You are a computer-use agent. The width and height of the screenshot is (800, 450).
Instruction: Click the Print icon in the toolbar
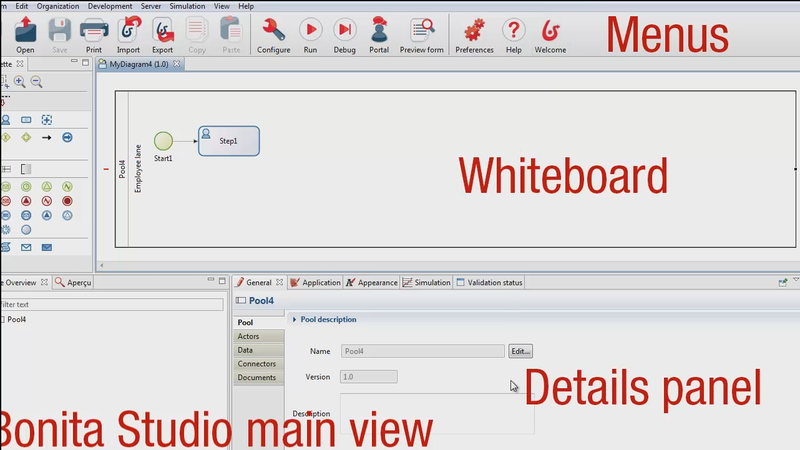(93, 32)
